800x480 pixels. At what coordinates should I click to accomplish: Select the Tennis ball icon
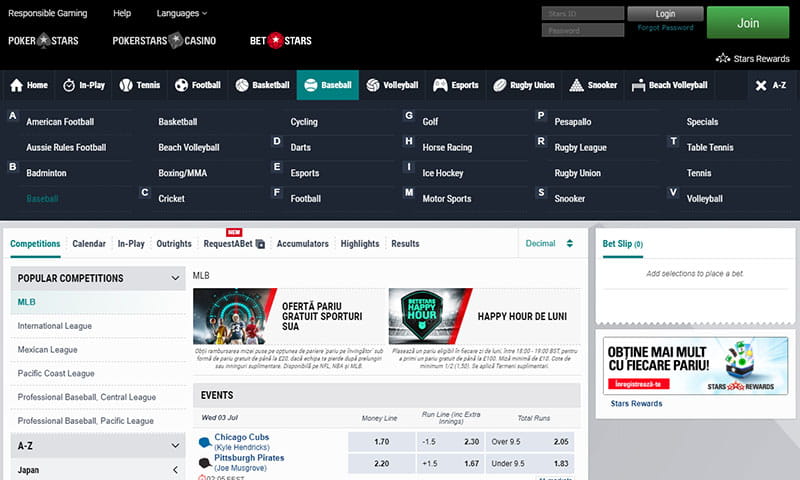pos(126,85)
